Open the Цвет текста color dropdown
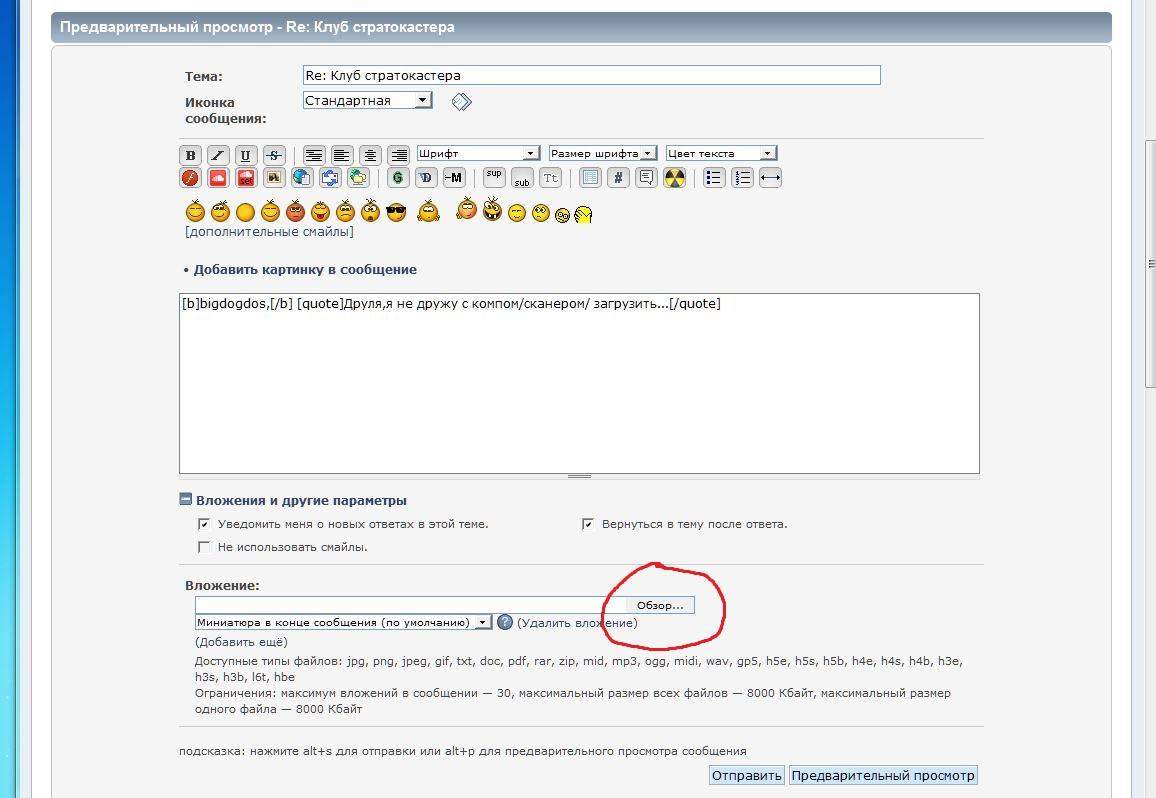Image resolution: width=1156 pixels, height=798 pixels. [x=721, y=153]
